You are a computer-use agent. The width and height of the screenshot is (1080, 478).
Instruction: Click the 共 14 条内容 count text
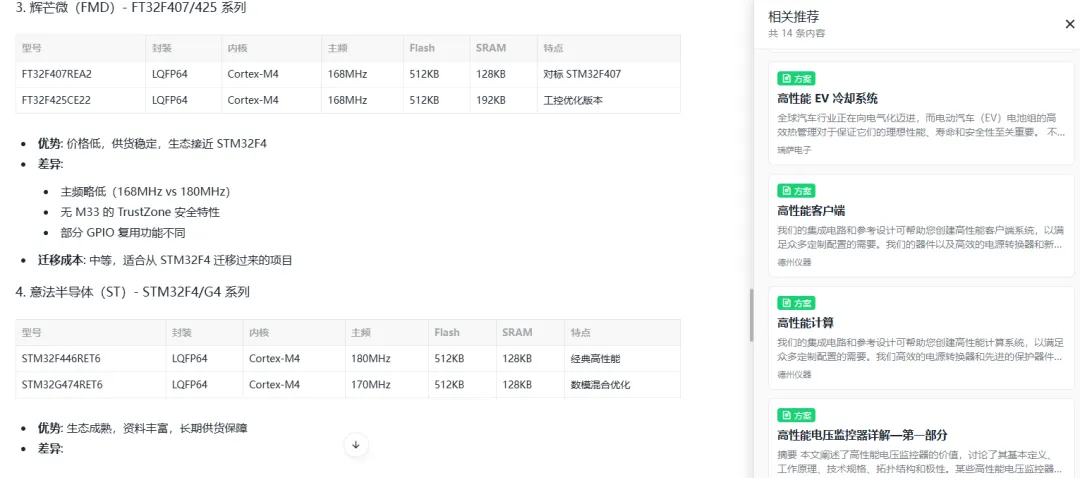tap(796, 33)
